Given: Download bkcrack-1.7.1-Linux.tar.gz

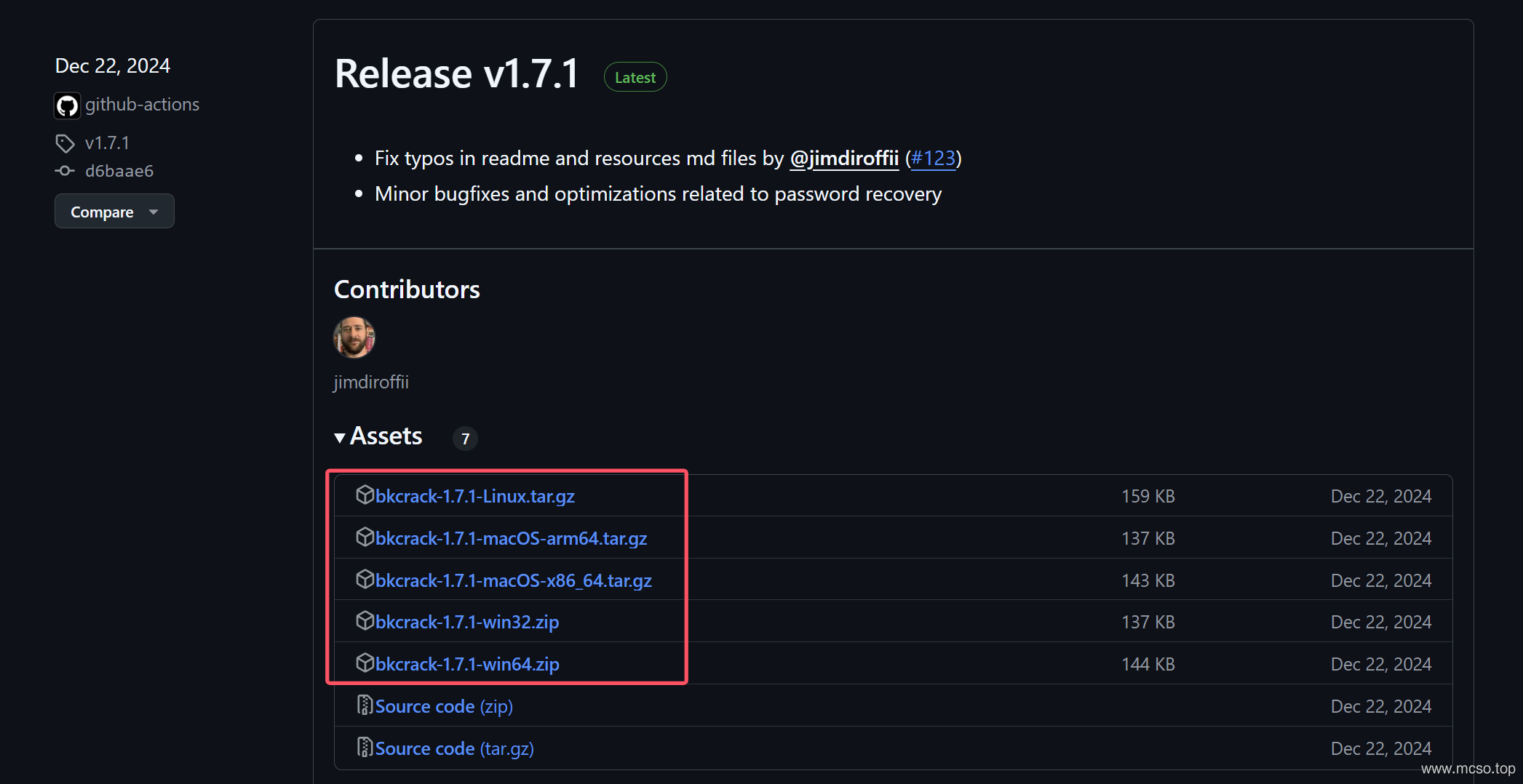Looking at the screenshot, I should 475,496.
